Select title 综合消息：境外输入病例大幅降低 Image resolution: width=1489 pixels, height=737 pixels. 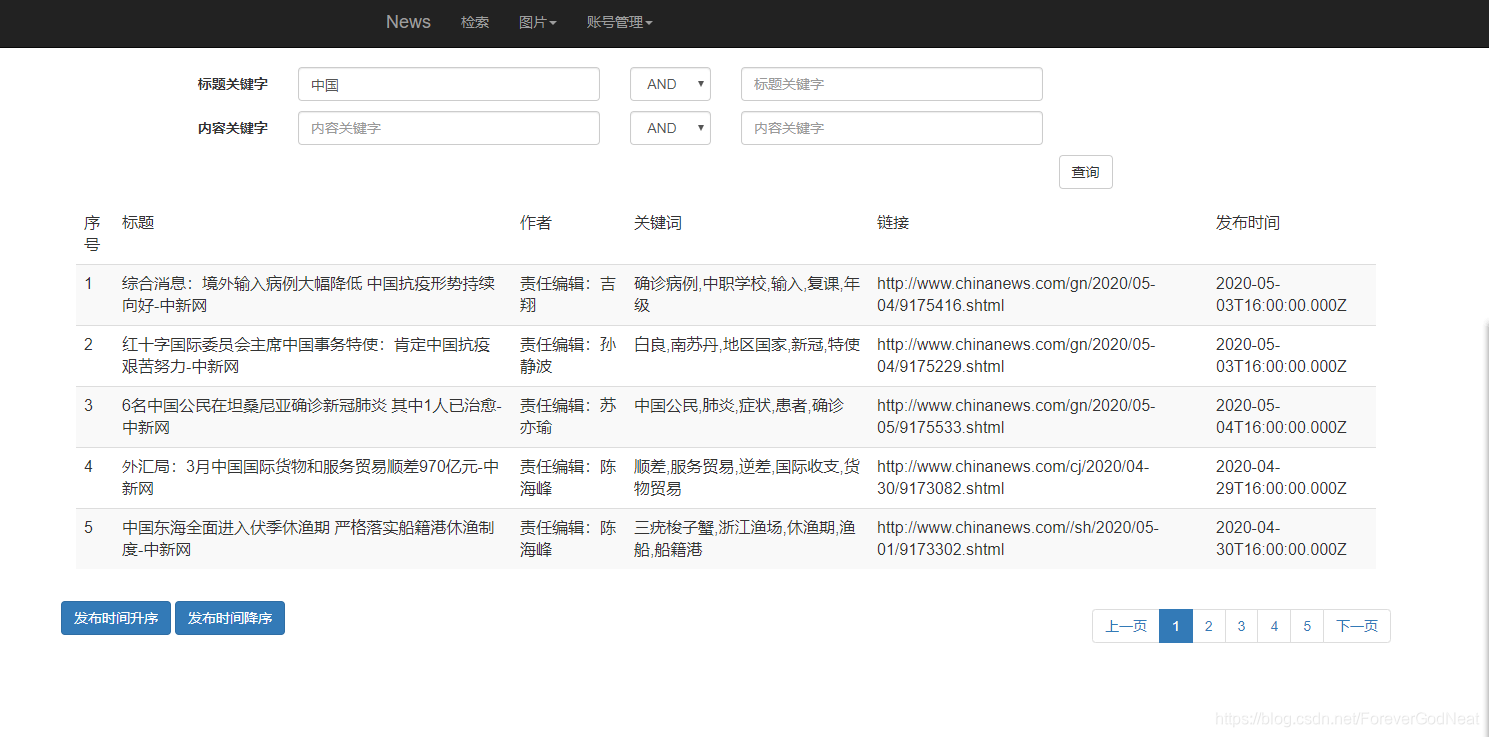click(308, 294)
